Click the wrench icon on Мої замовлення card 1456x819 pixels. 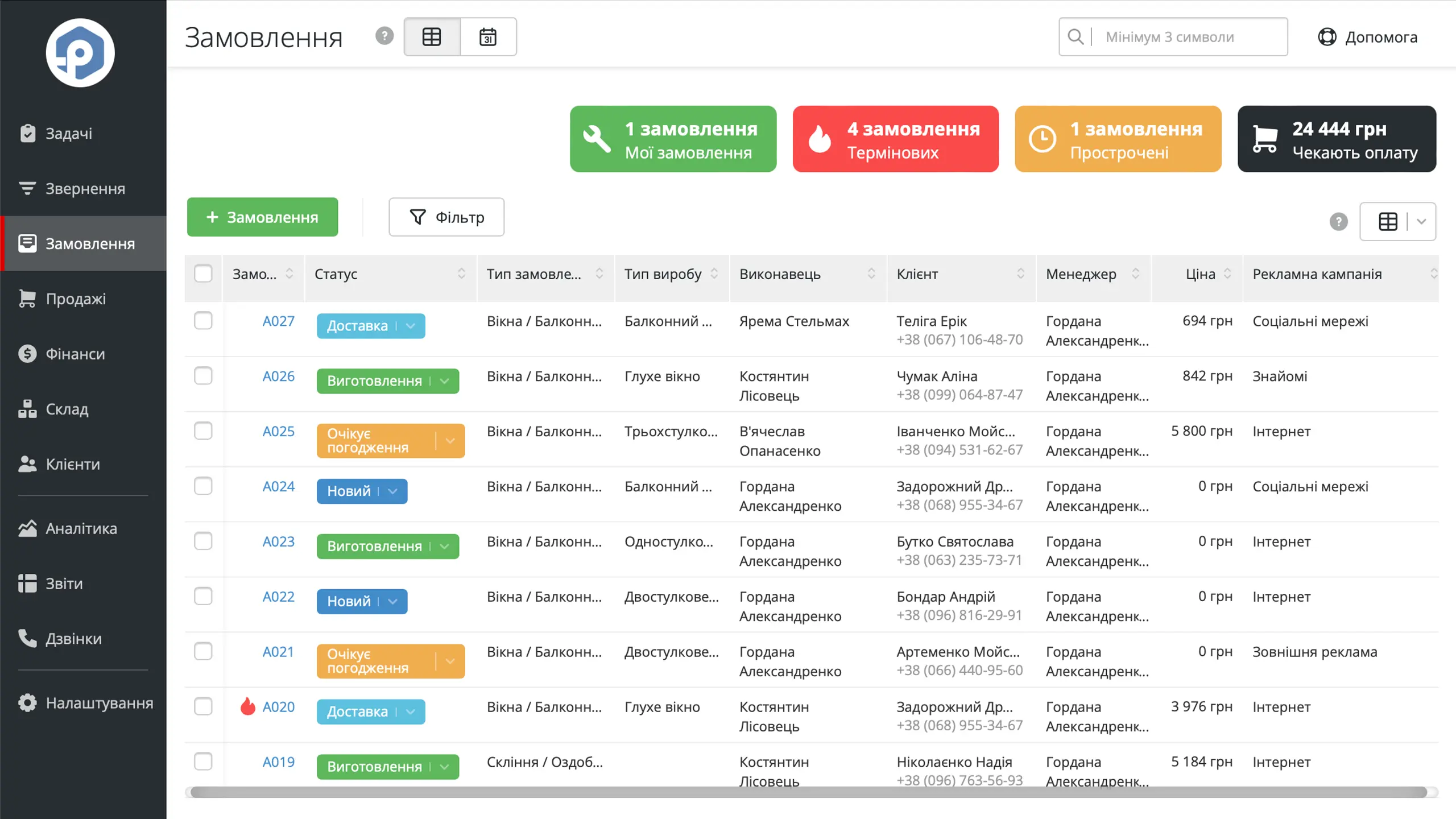597,139
